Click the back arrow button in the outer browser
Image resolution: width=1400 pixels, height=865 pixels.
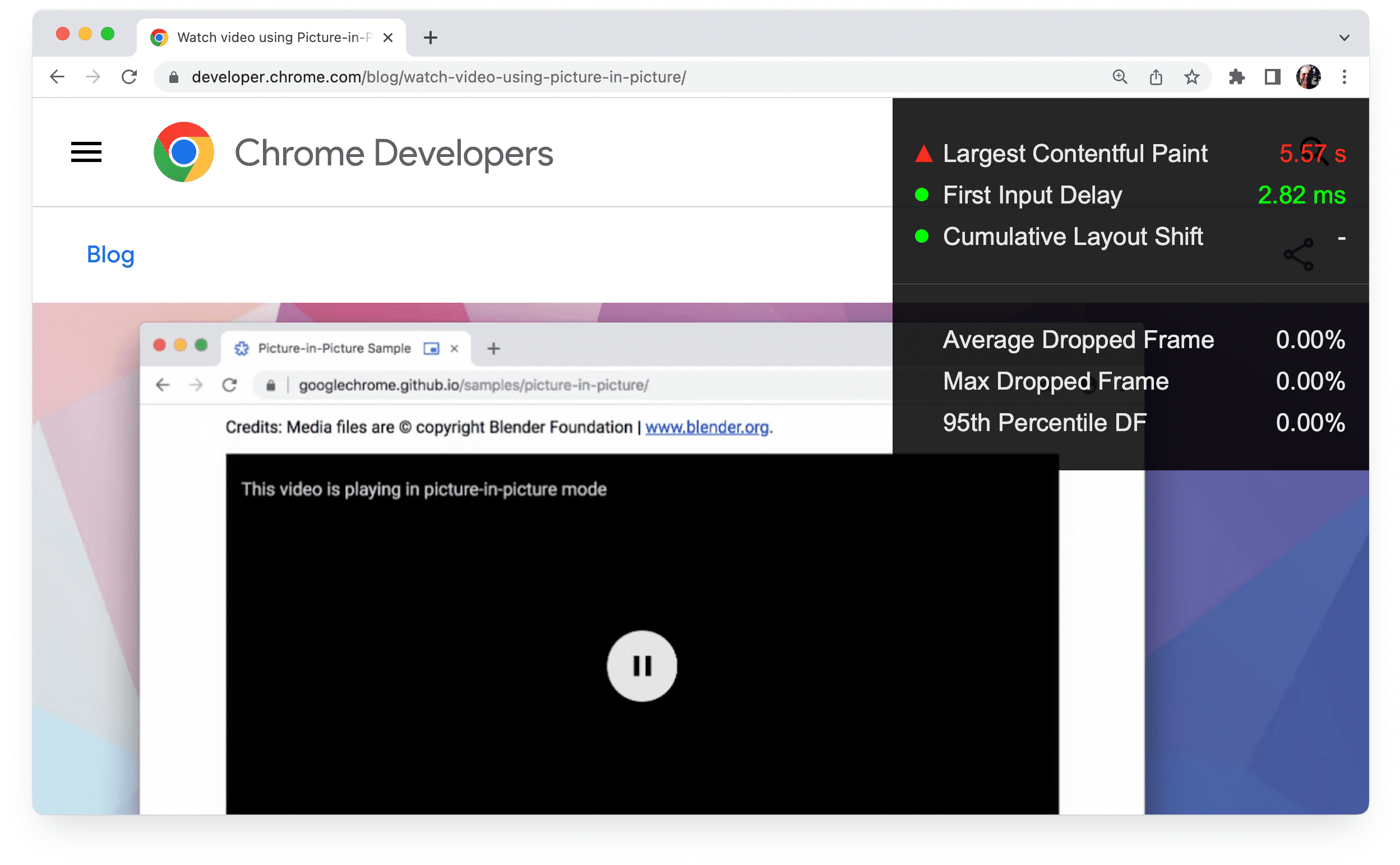point(58,76)
